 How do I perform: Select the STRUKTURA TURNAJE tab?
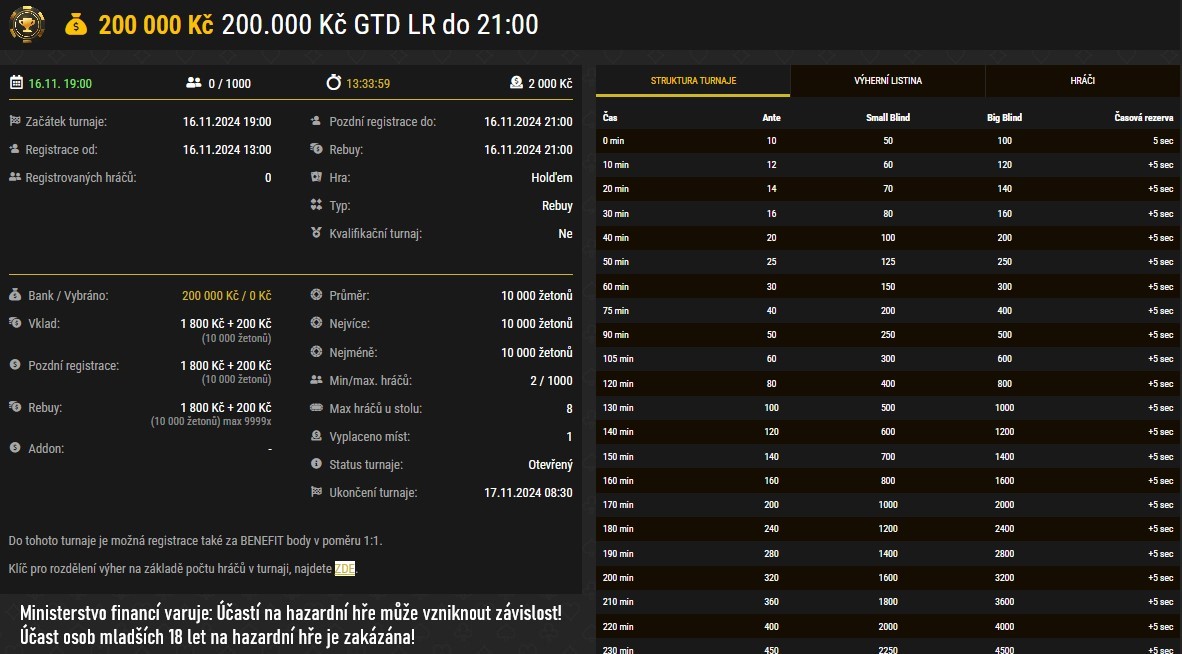click(x=693, y=83)
